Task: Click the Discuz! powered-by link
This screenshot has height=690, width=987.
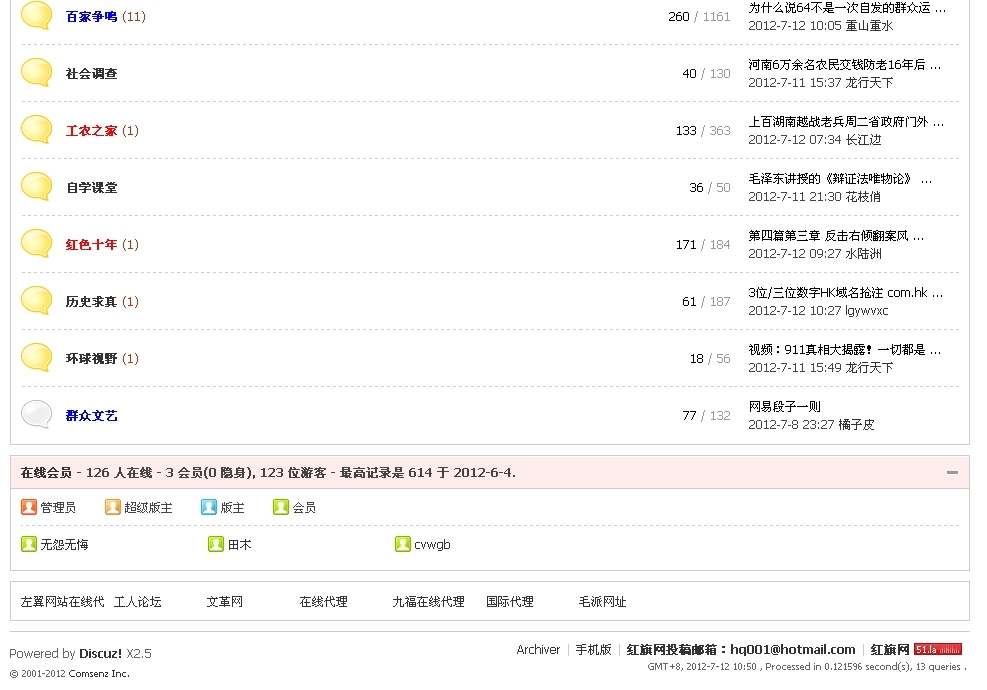Action: [x=100, y=654]
